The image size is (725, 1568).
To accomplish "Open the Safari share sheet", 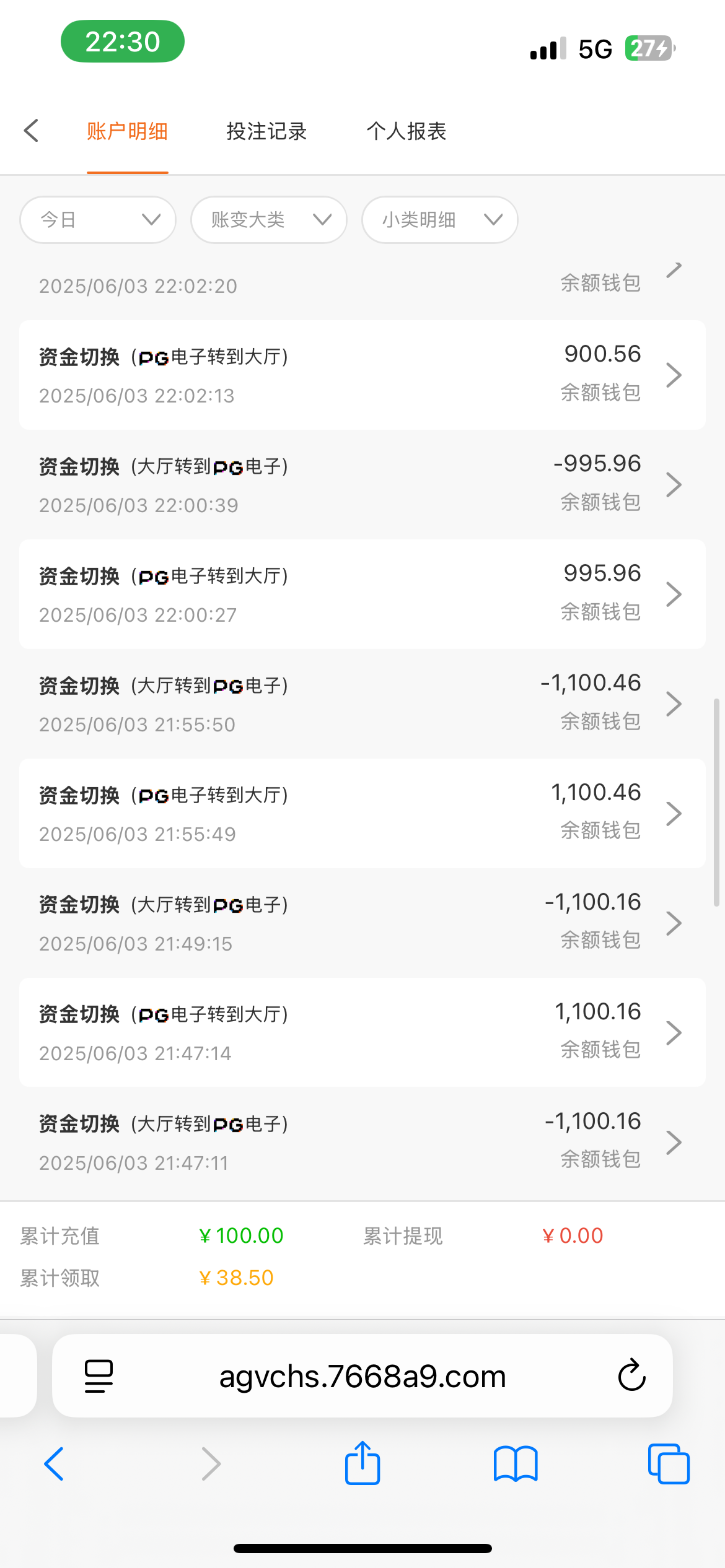I will (x=362, y=1463).
